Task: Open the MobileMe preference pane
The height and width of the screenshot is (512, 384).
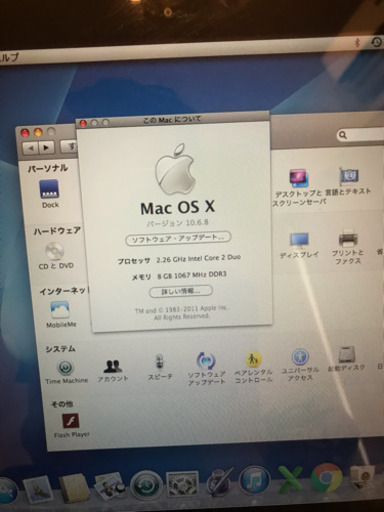Action: [x=60, y=314]
